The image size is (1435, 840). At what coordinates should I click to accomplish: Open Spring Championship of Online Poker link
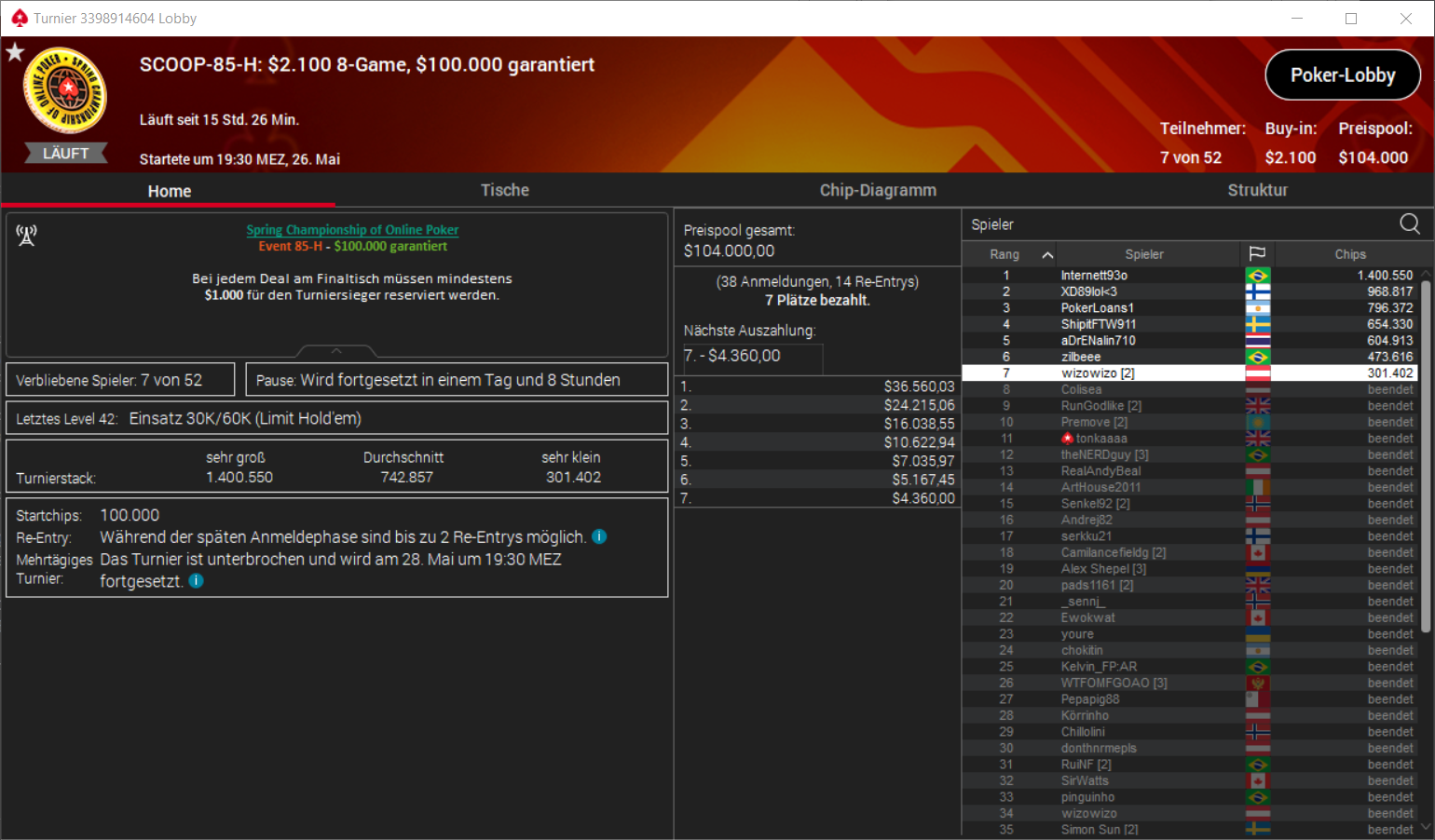point(352,230)
